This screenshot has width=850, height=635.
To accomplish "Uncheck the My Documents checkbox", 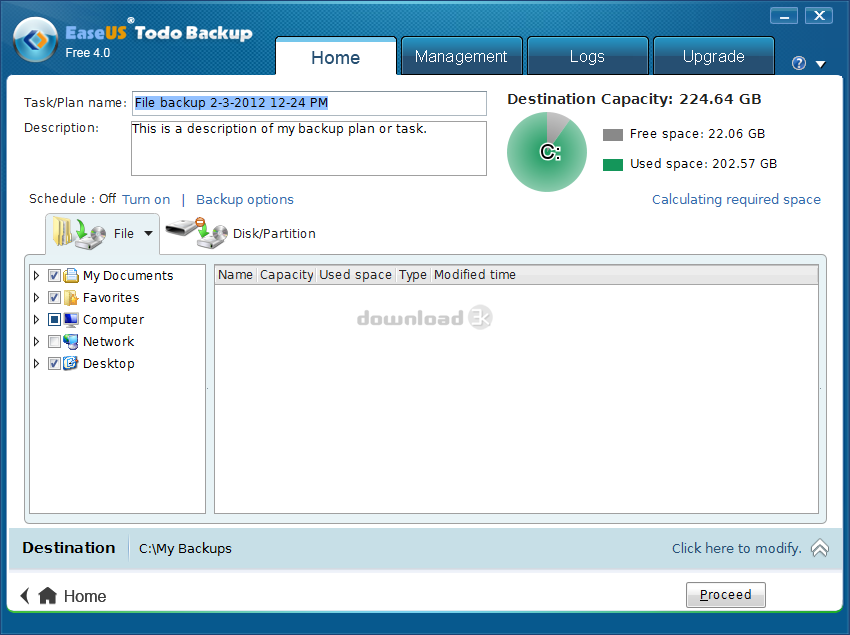I will [54, 276].
